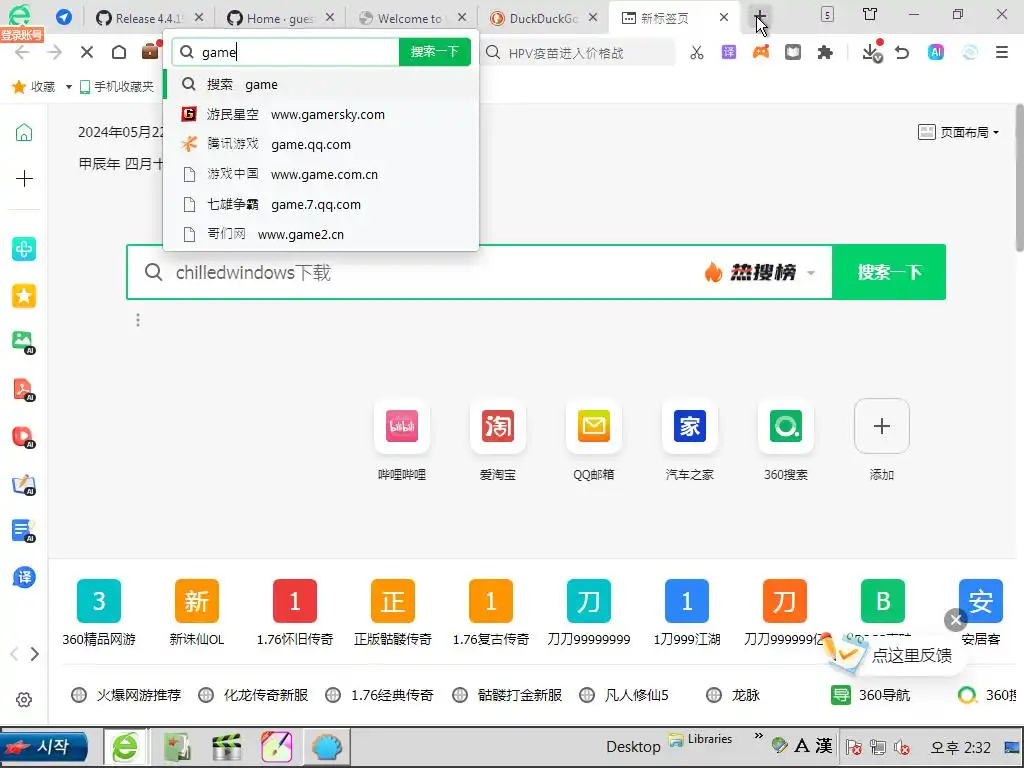The height and width of the screenshot is (768, 1024).
Task: Open the 360搜索 shortcut tile
Action: pyautogui.click(x=786, y=426)
